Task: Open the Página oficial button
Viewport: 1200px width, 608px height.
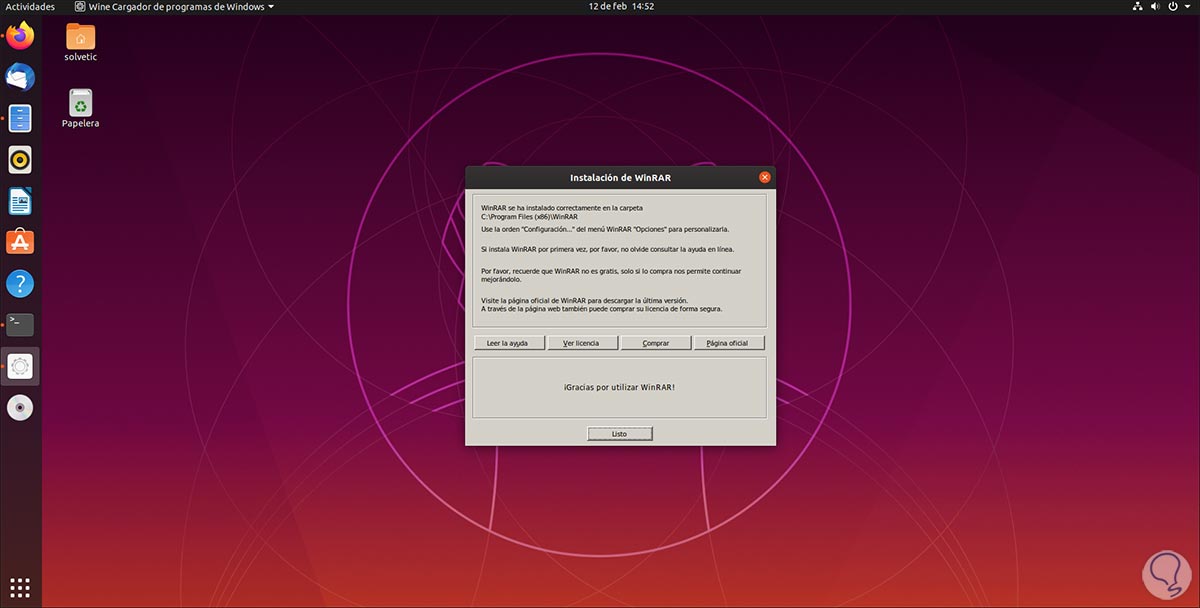Action: point(728,343)
